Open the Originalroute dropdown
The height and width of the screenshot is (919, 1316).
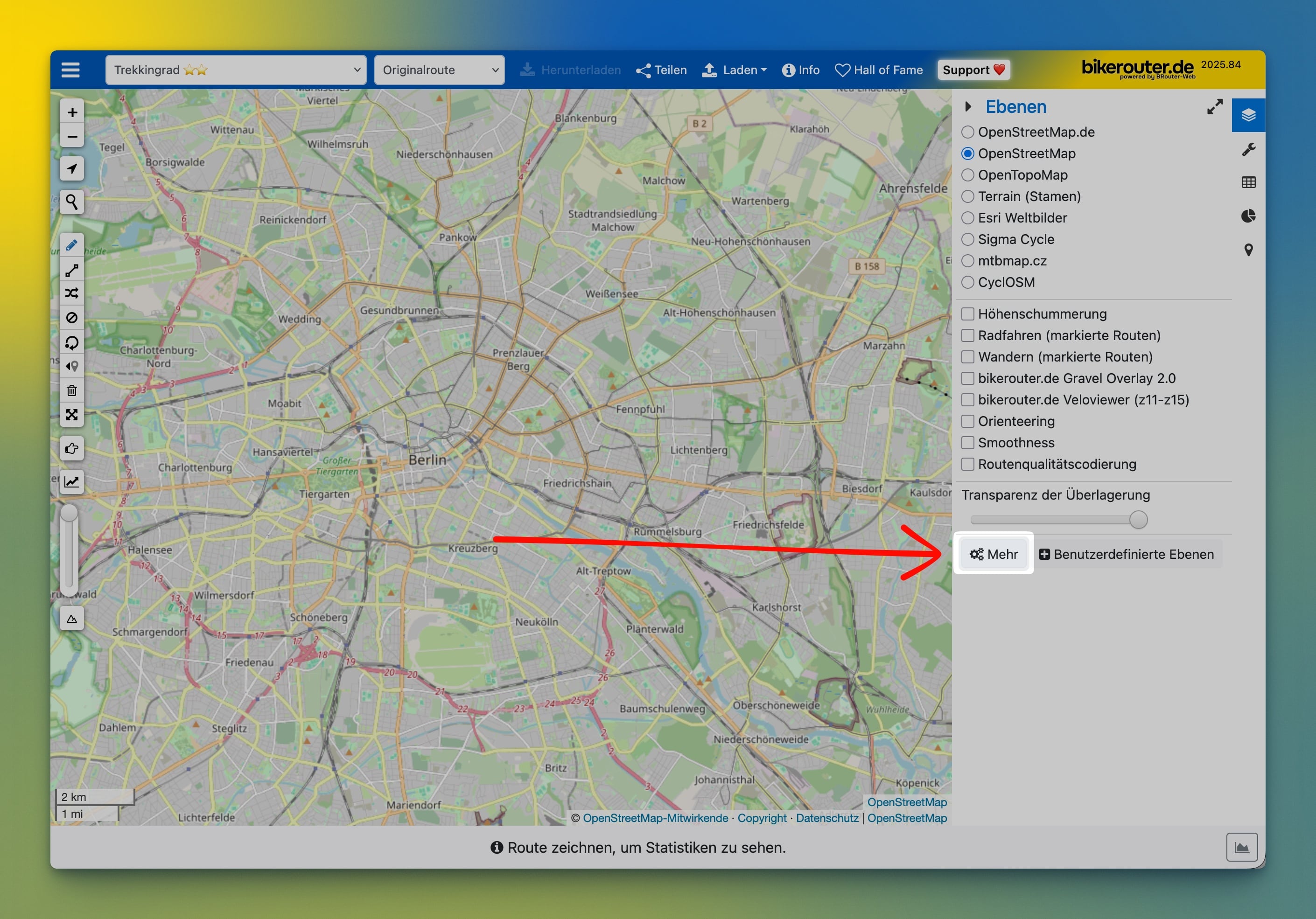pyautogui.click(x=439, y=70)
